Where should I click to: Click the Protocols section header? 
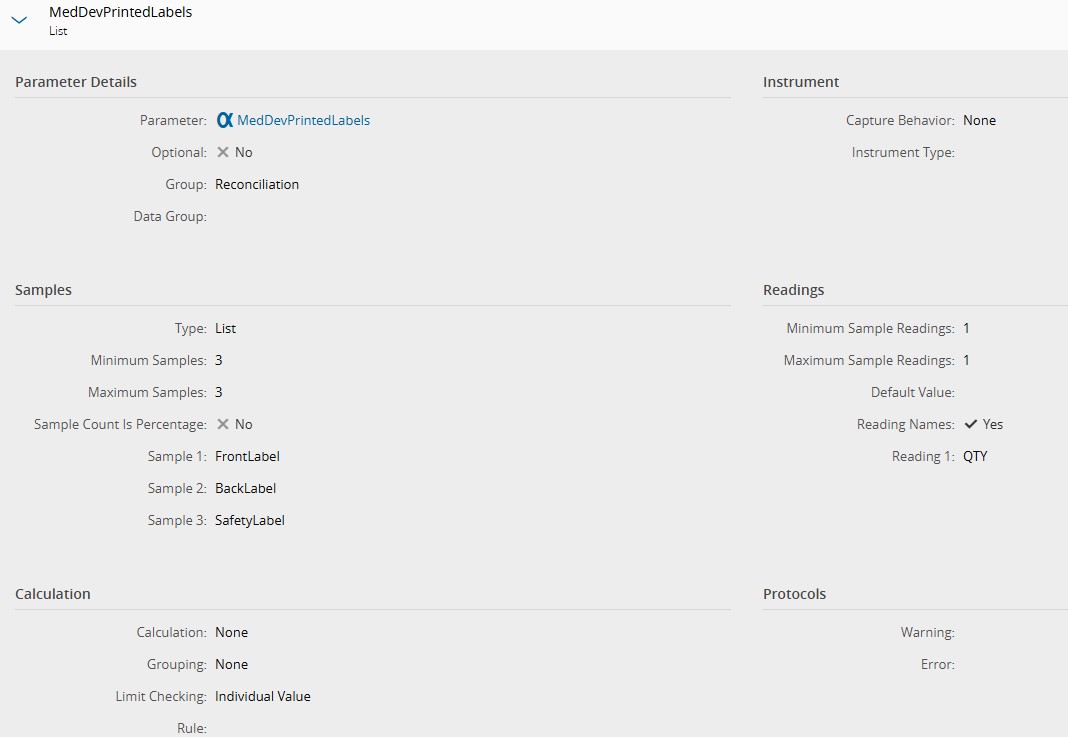[x=794, y=594]
